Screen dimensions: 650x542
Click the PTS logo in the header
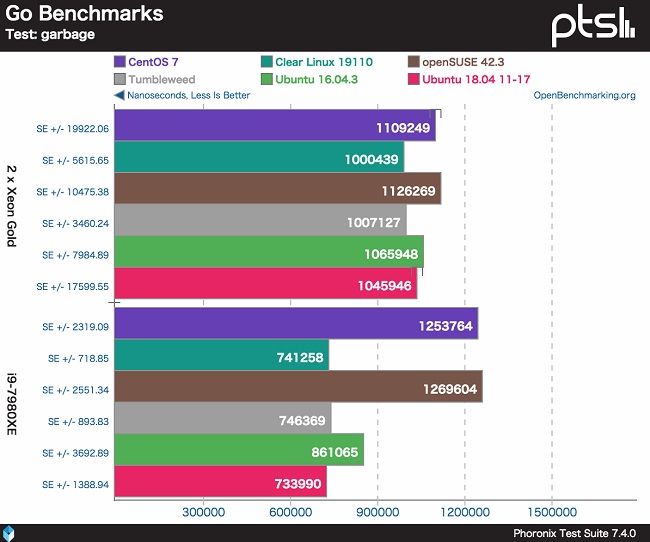click(x=593, y=24)
